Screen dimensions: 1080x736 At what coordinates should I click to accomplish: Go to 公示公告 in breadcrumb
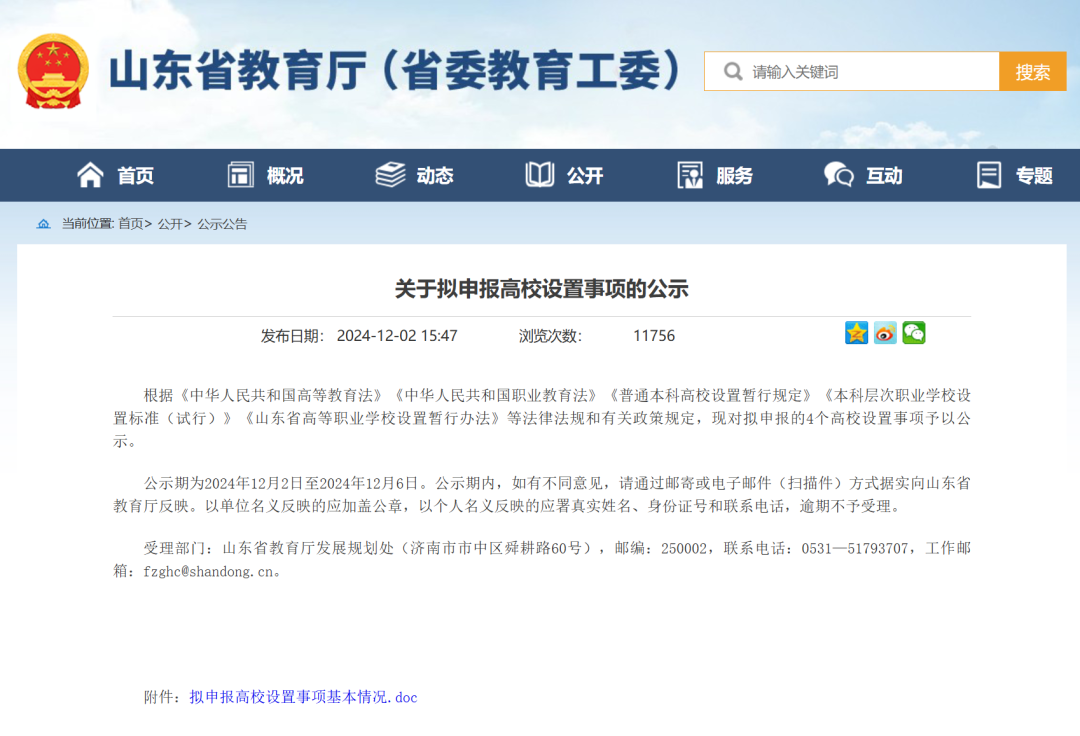[x=222, y=224]
